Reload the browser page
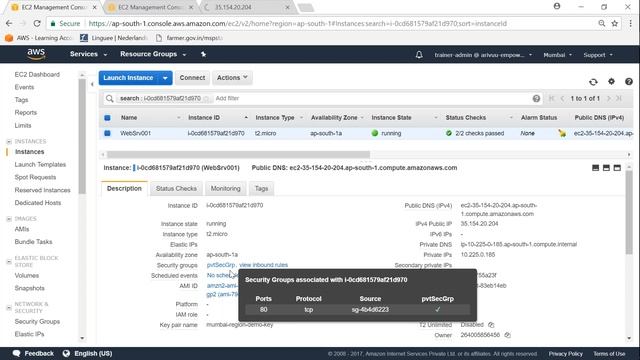The width and height of the screenshot is (640, 360). (37, 24)
